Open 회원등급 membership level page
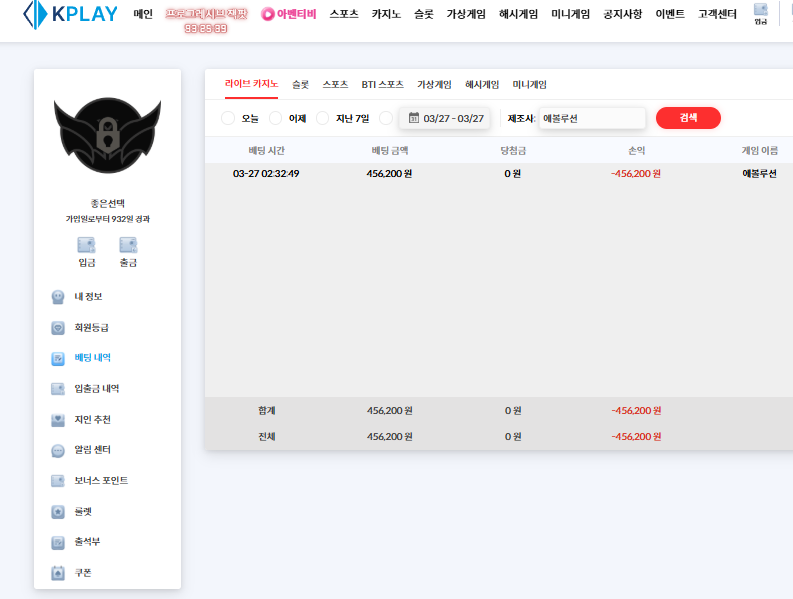The image size is (793, 599). coord(91,327)
